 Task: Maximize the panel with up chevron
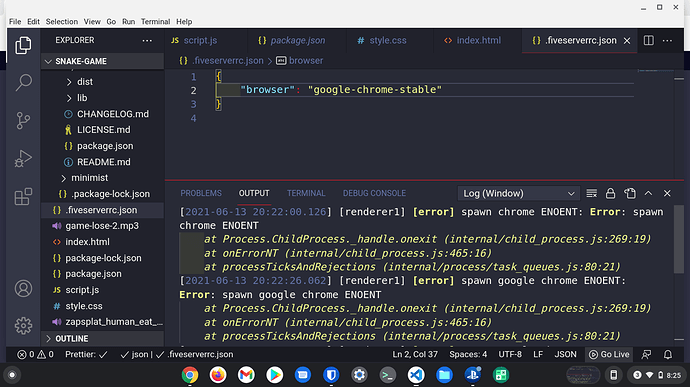tap(648, 193)
